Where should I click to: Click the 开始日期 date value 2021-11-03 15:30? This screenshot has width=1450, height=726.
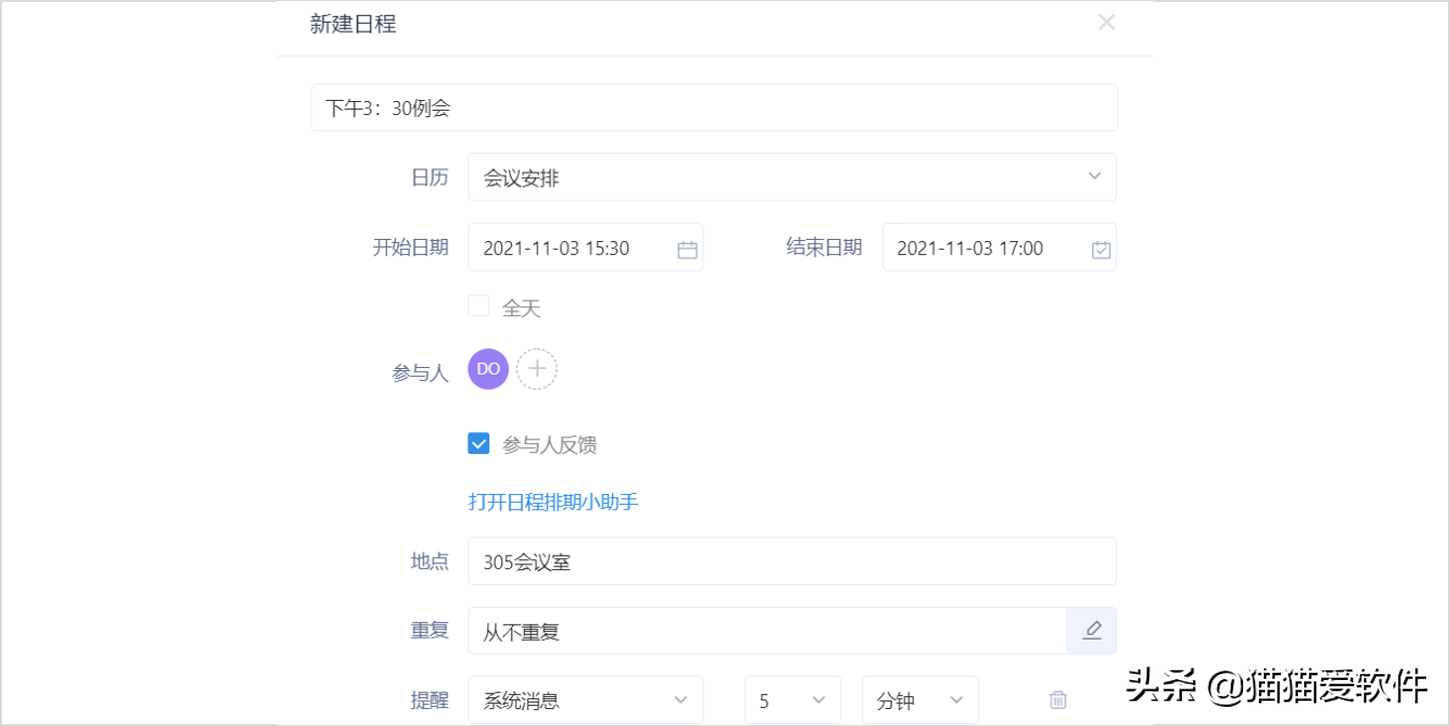click(570, 247)
